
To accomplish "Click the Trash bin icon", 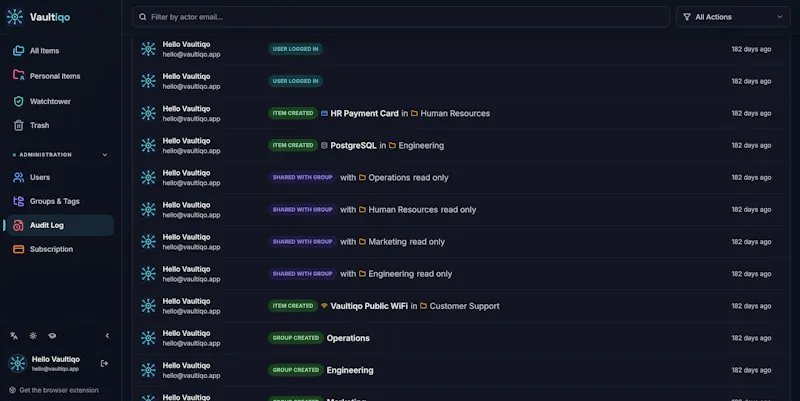I will [x=18, y=125].
